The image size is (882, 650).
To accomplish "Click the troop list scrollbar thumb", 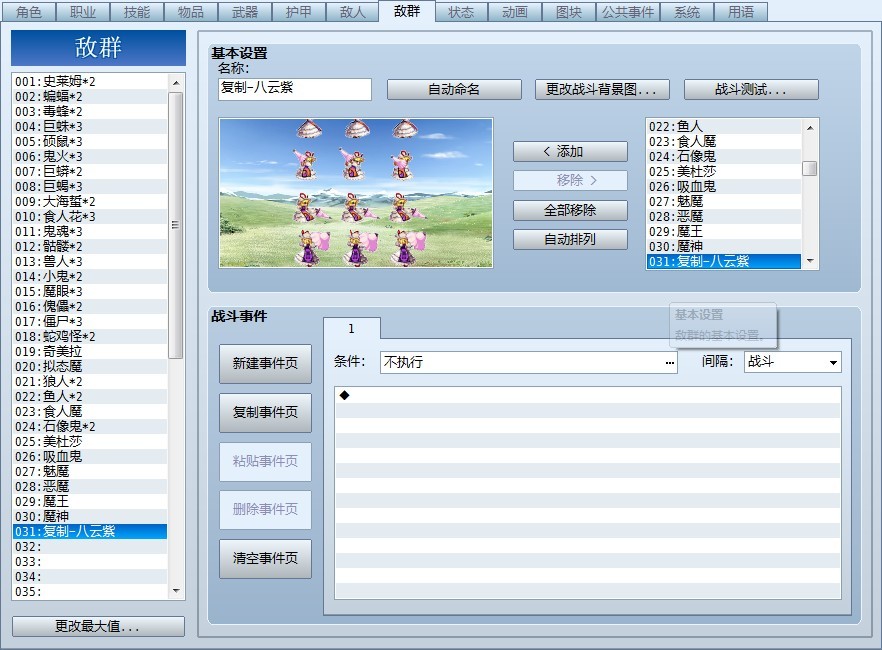I will (x=176, y=225).
